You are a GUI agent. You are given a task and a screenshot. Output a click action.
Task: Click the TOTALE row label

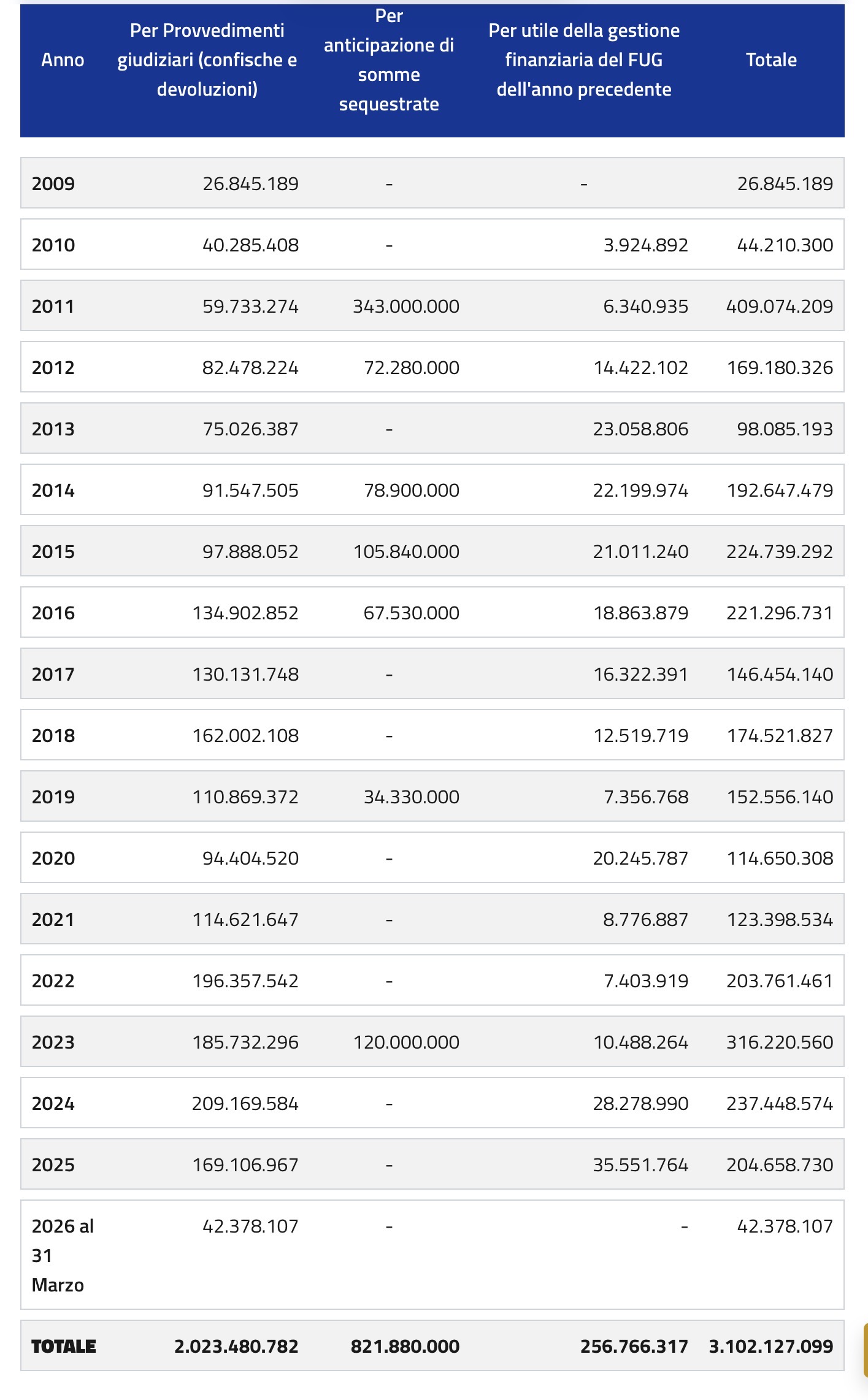pyautogui.click(x=64, y=1346)
